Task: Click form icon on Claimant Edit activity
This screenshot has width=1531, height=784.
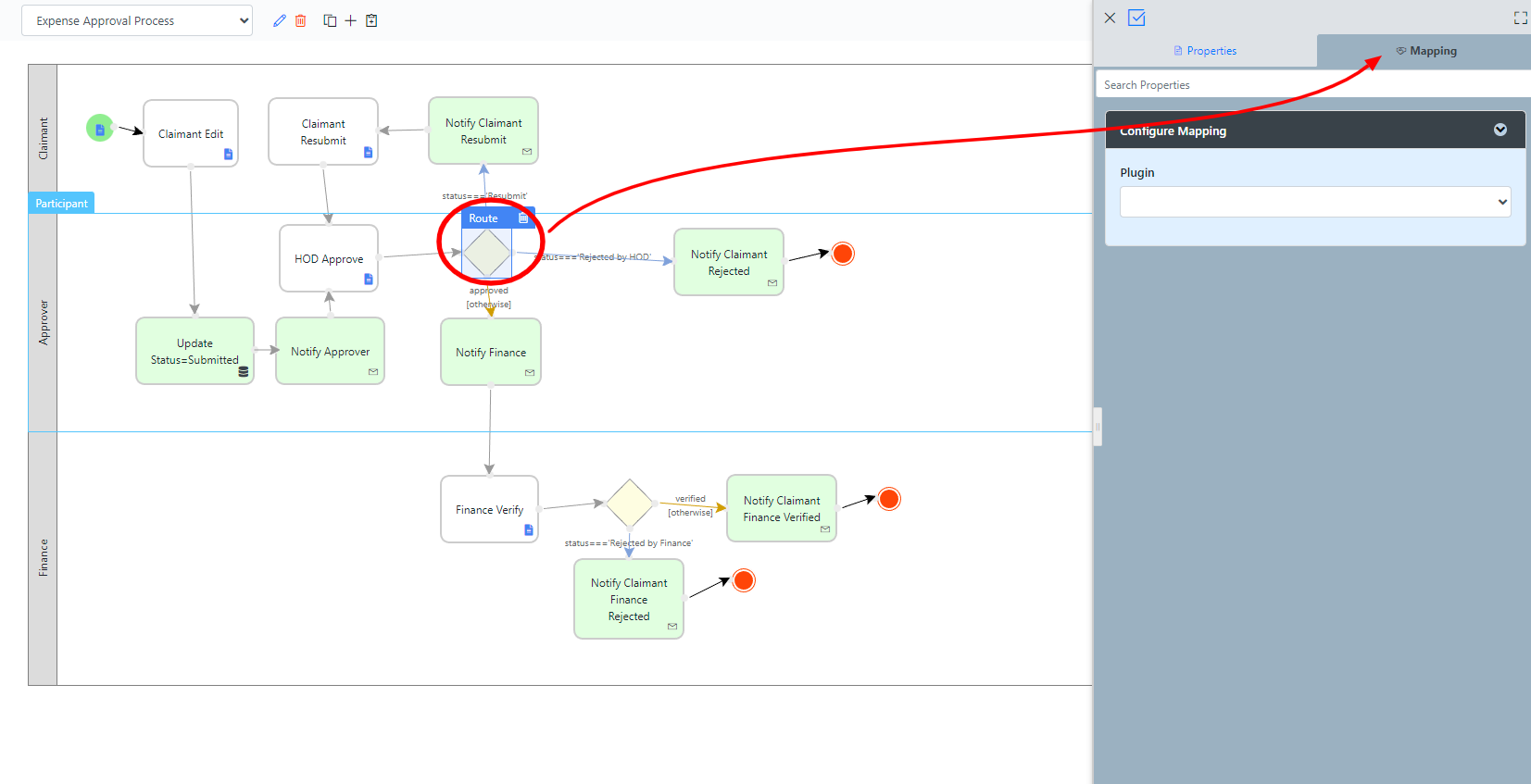Action: click(228, 155)
